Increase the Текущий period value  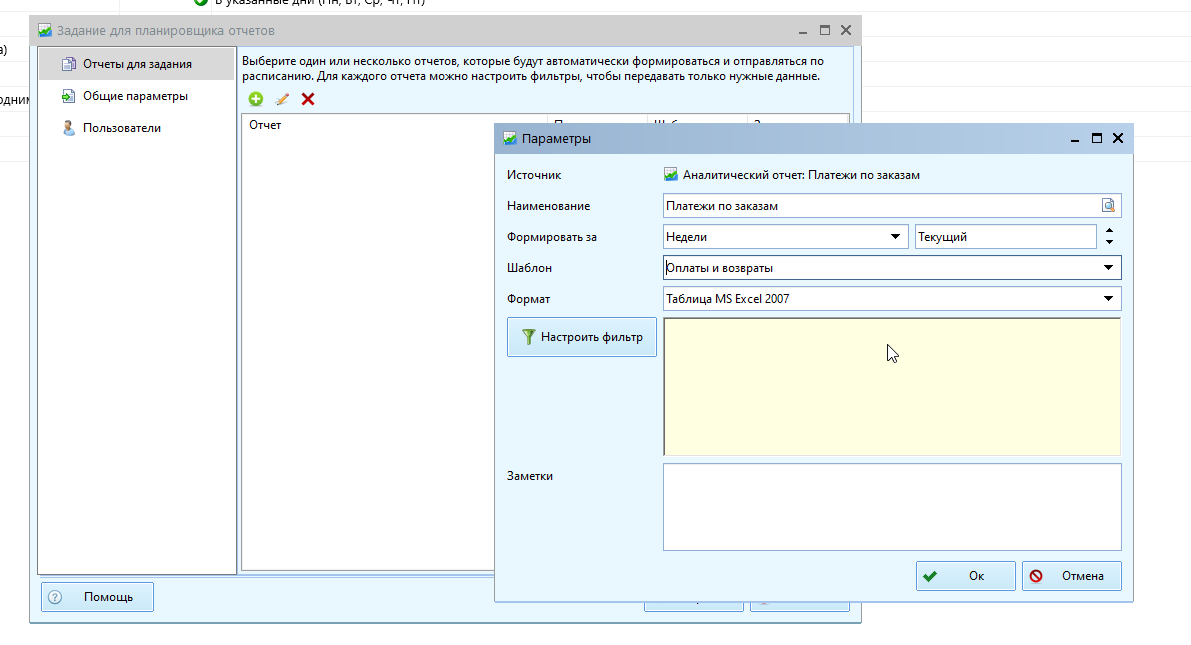(1110, 230)
